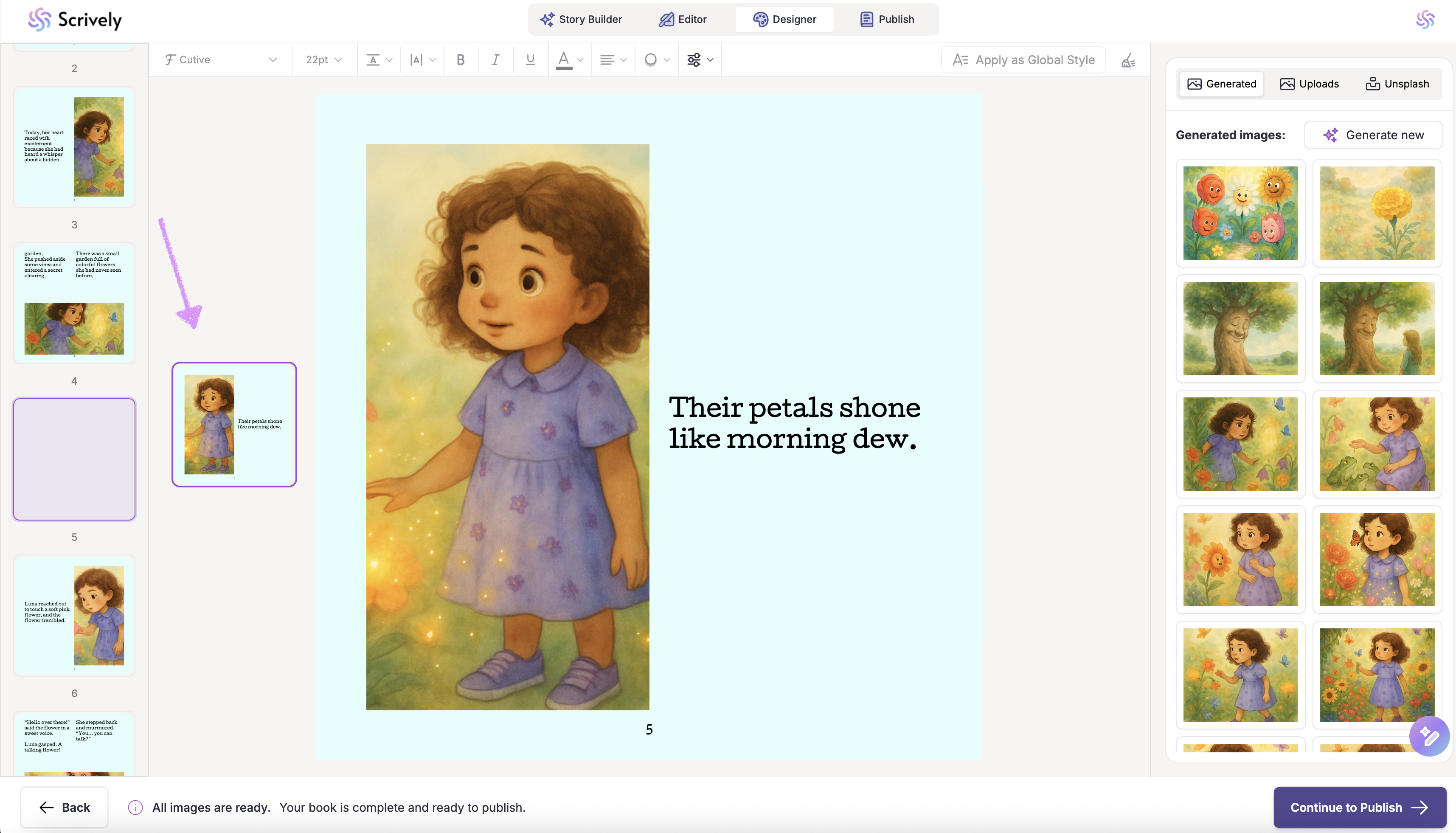This screenshot has width=1456, height=833.
Task: Select the Unsplash images tab
Action: (1397, 84)
